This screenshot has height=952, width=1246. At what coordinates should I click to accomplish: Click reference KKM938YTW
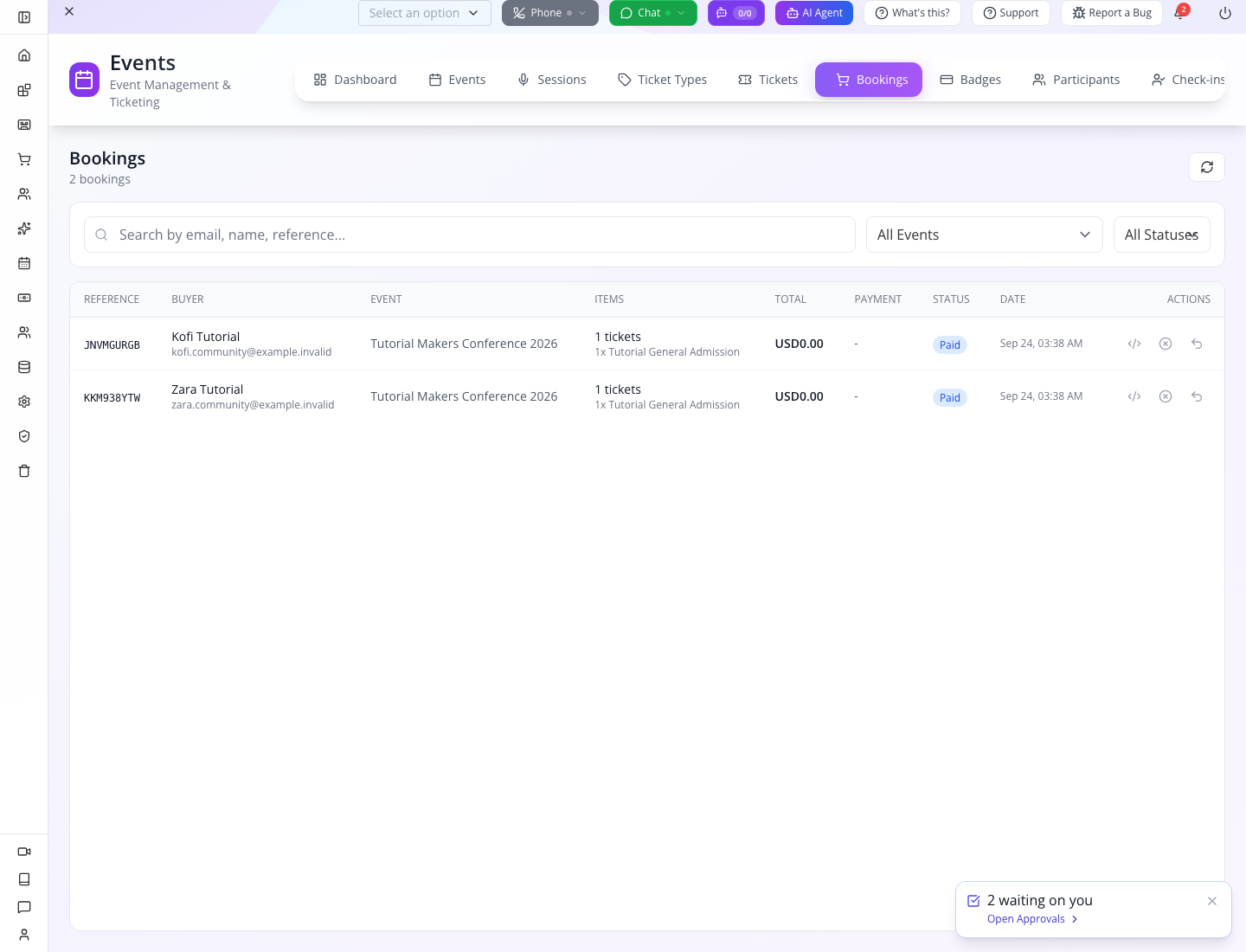coord(112,398)
